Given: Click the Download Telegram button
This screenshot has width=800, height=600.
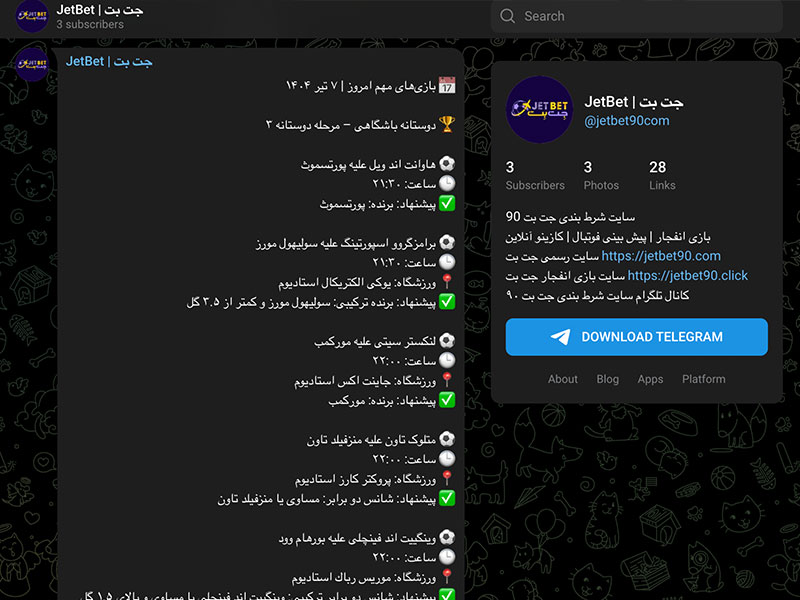Looking at the screenshot, I should click(637, 337).
